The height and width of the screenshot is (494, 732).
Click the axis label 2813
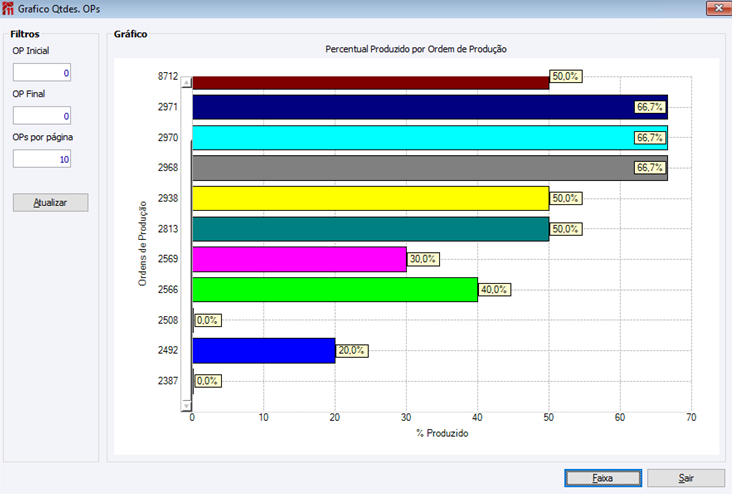(x=168, y=229)
